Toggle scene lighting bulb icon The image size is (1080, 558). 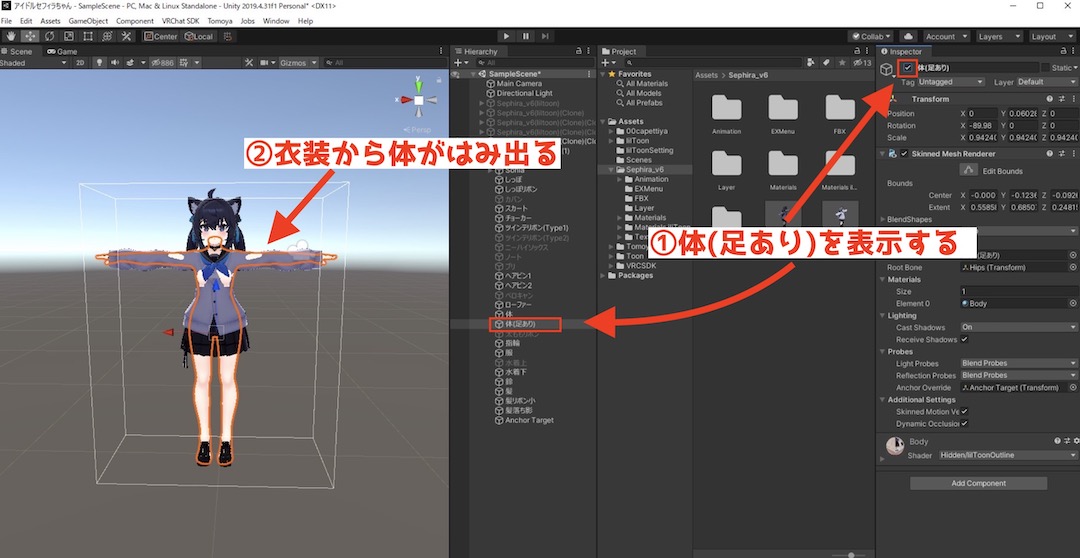click(x=100, y=63)
